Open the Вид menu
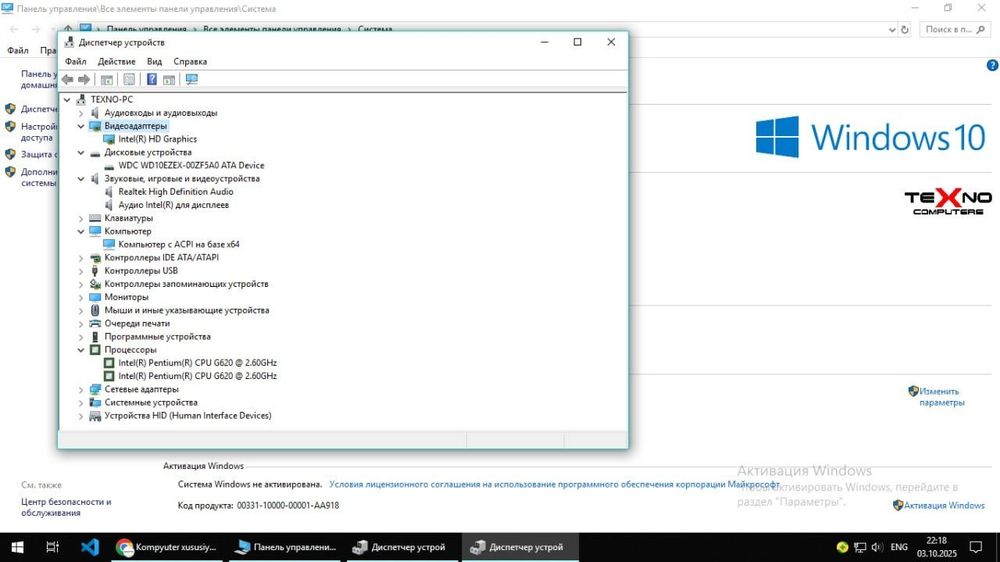The width and height of the screenshot is (1000, 562). tap(154, 62)
